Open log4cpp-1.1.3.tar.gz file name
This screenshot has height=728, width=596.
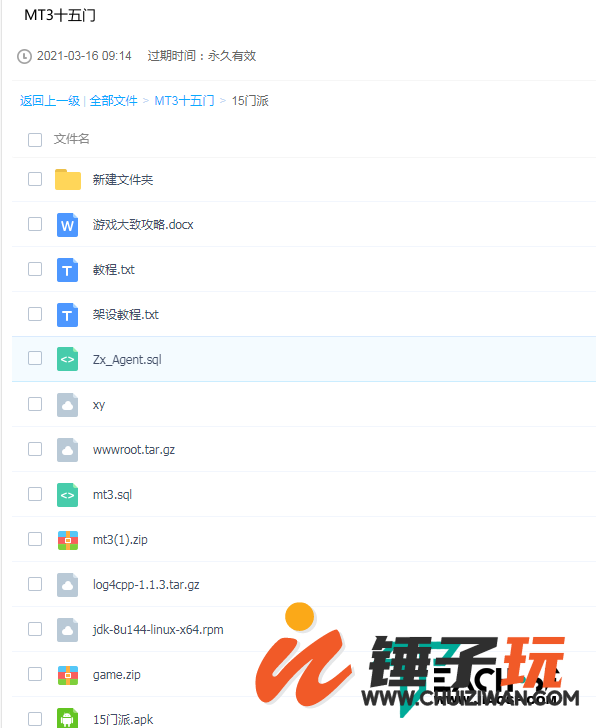[146, 585]
